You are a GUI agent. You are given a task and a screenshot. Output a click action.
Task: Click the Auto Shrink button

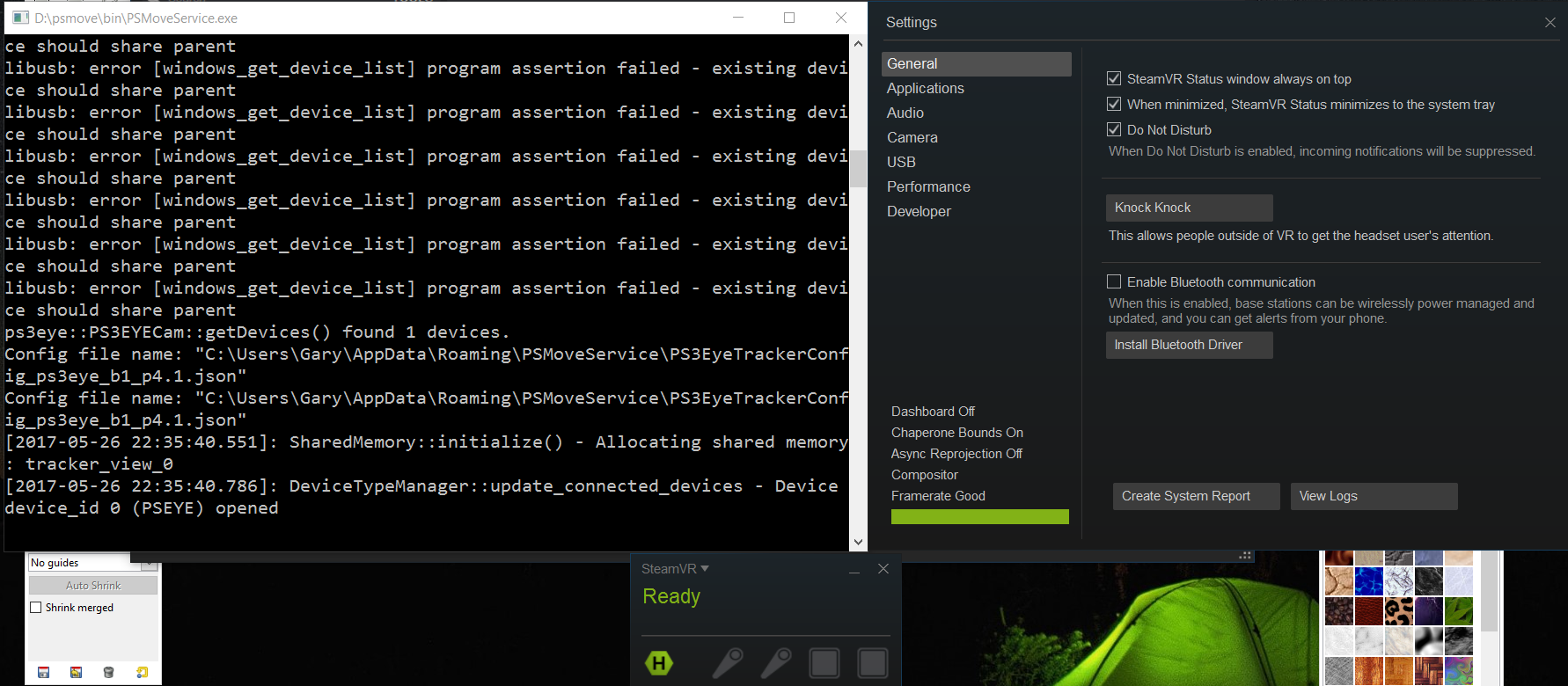click(x=93, y=586)
